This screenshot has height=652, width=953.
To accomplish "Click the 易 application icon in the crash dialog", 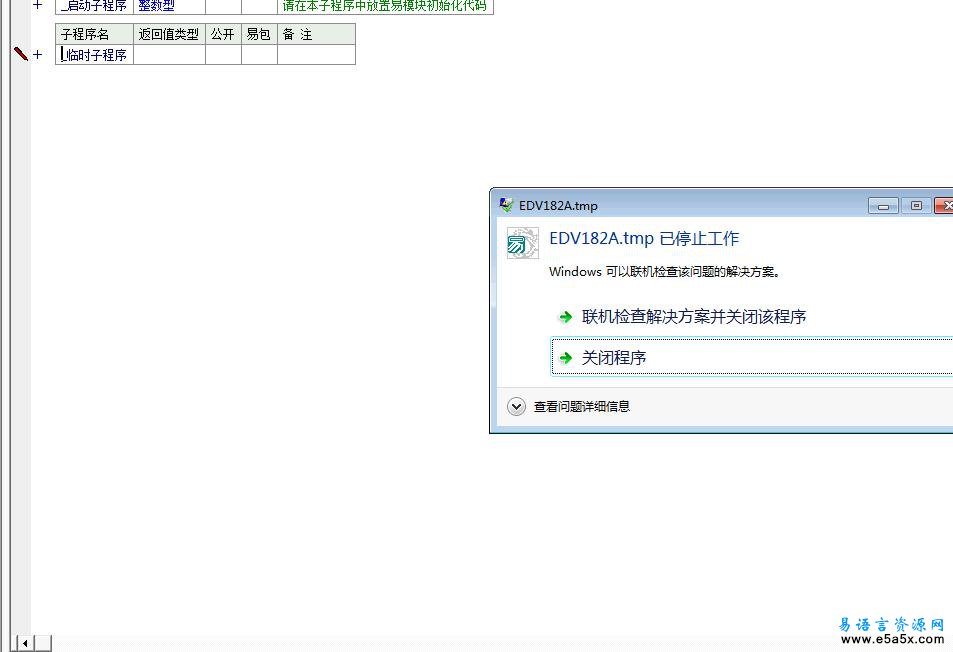I will tap(522, 243).
